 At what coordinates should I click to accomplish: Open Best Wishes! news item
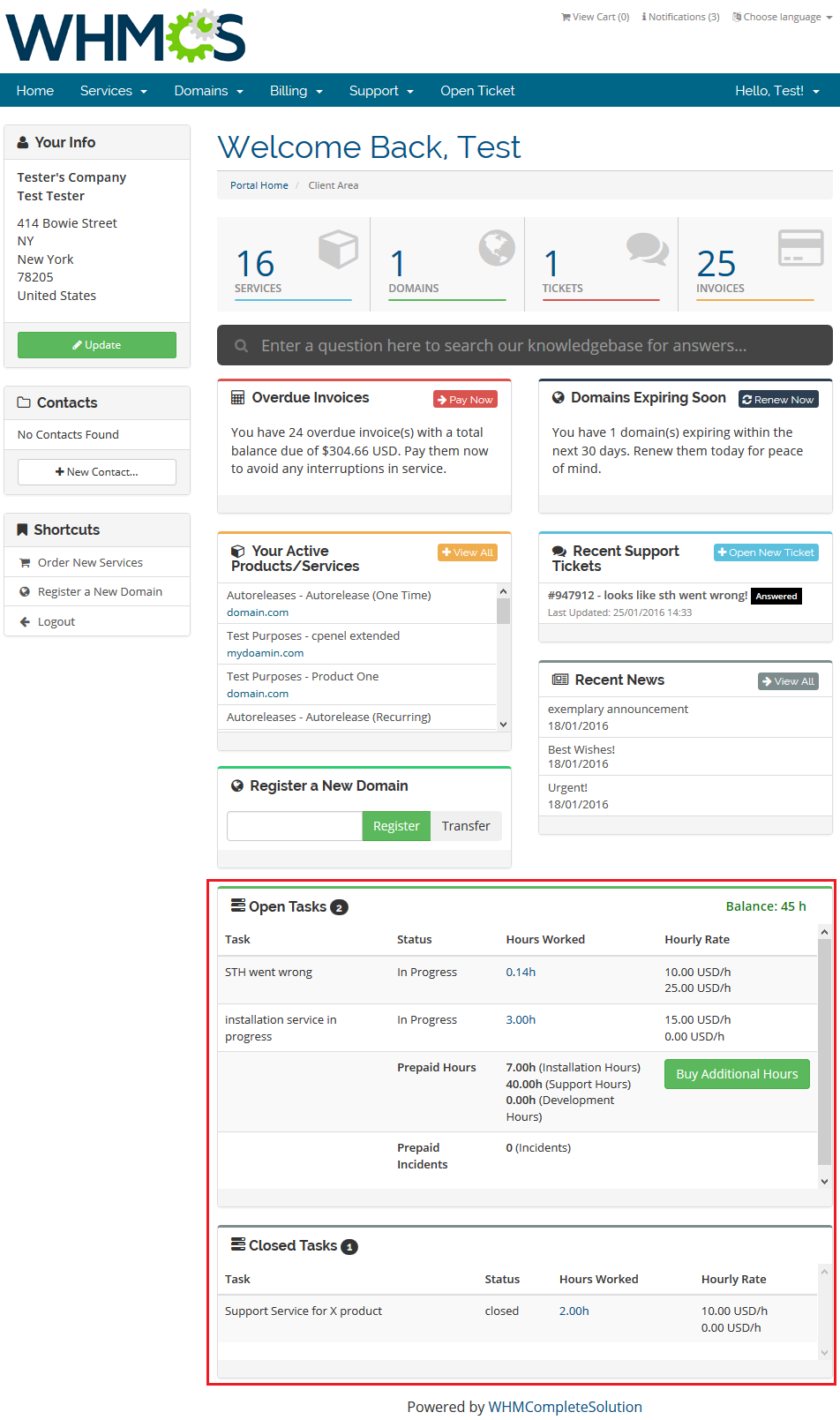point(581,750)
